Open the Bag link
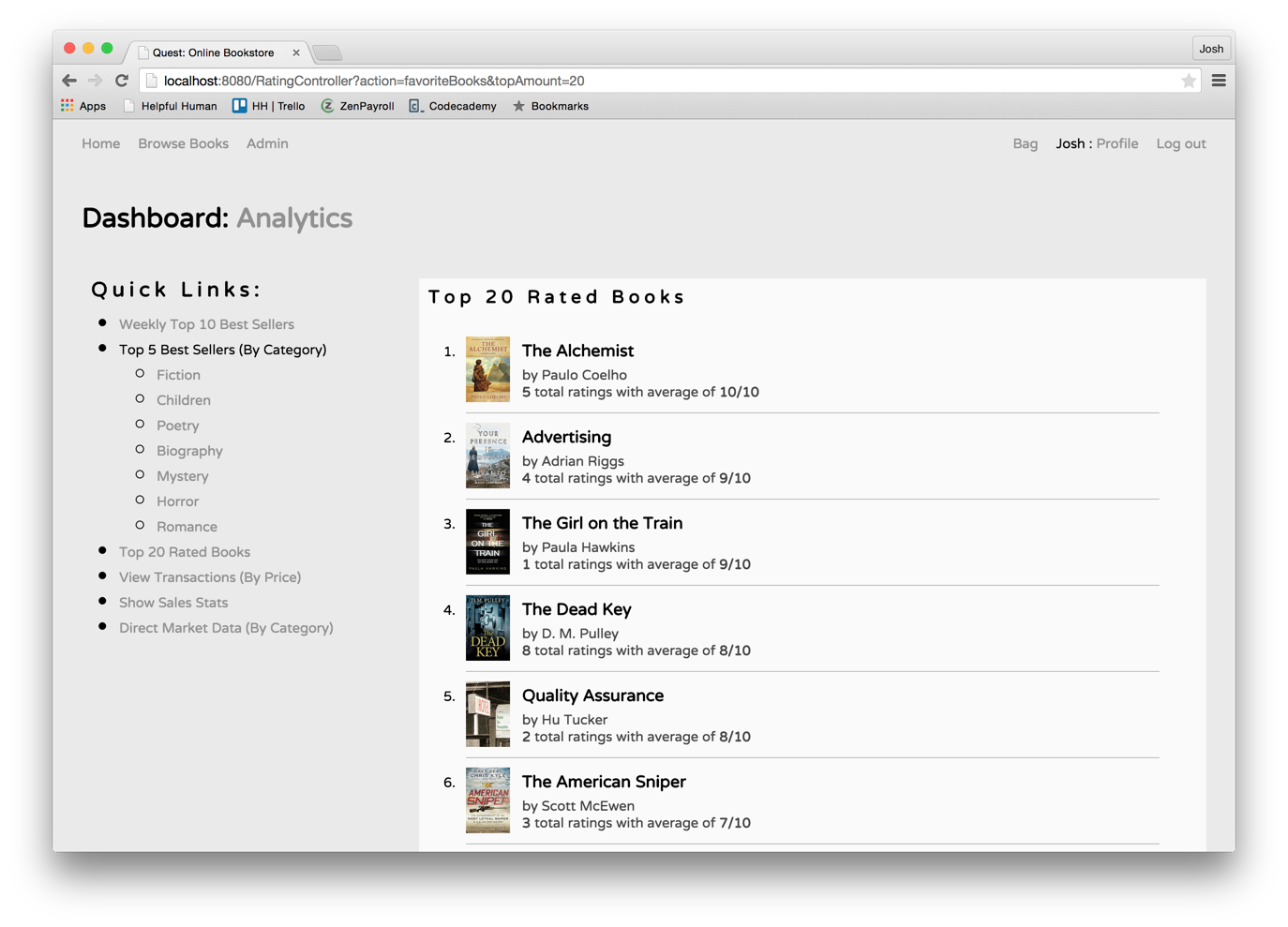Screen dimensions: 1288x927 pyautogui.click(x=1026, y=143)
